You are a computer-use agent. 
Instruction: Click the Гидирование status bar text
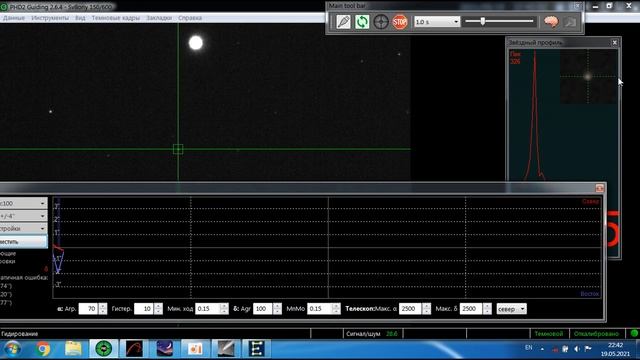[20, 334]
